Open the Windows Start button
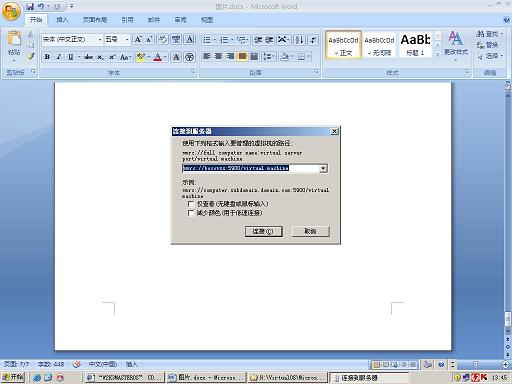512x384 pixels. pos(13,377)
